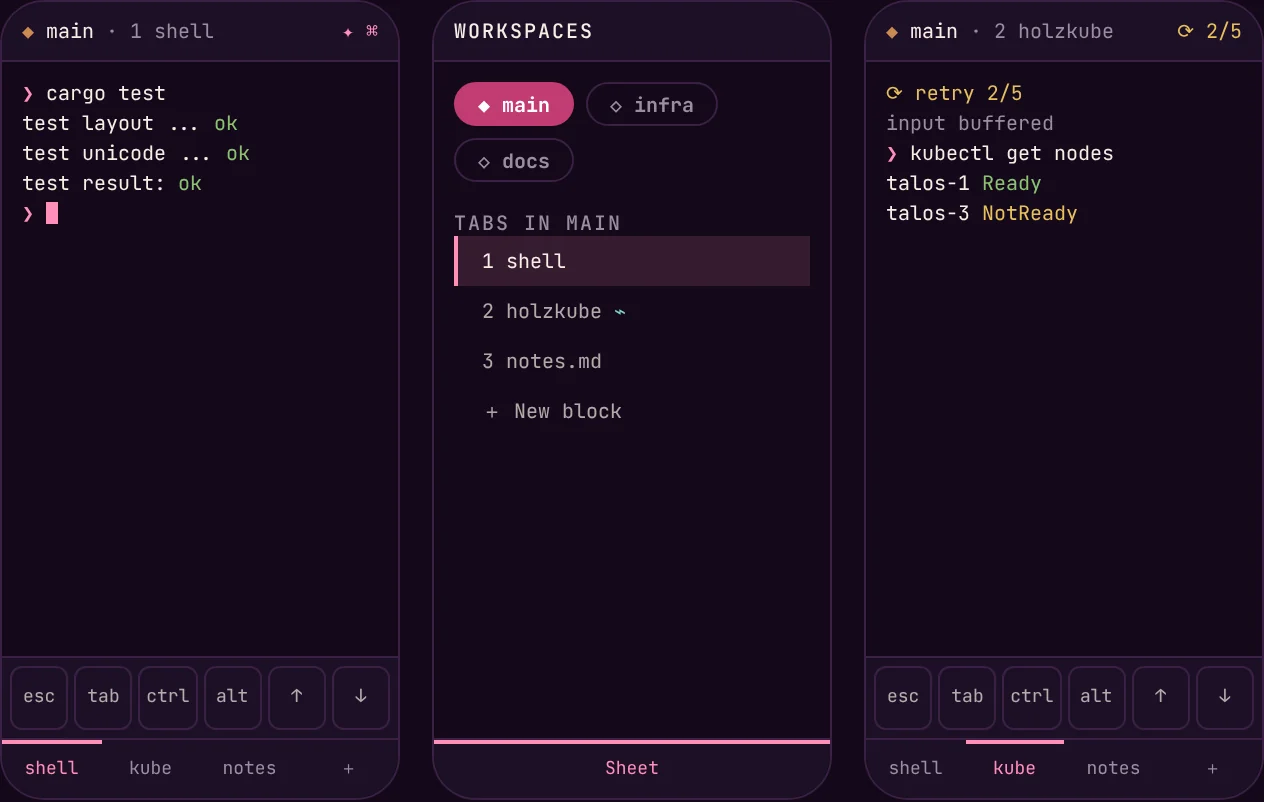The width and height of the screenshot is (1264, 802).
Task: Tap the up arrow key in shell panel
Action: tap(296, 697)
